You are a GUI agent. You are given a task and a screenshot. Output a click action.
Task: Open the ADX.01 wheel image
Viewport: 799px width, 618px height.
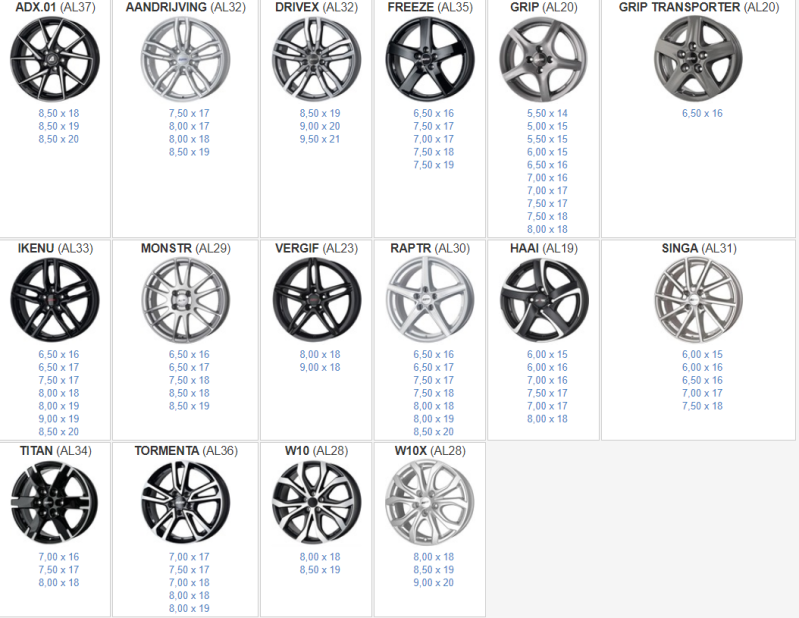click(x=55, y=59)
